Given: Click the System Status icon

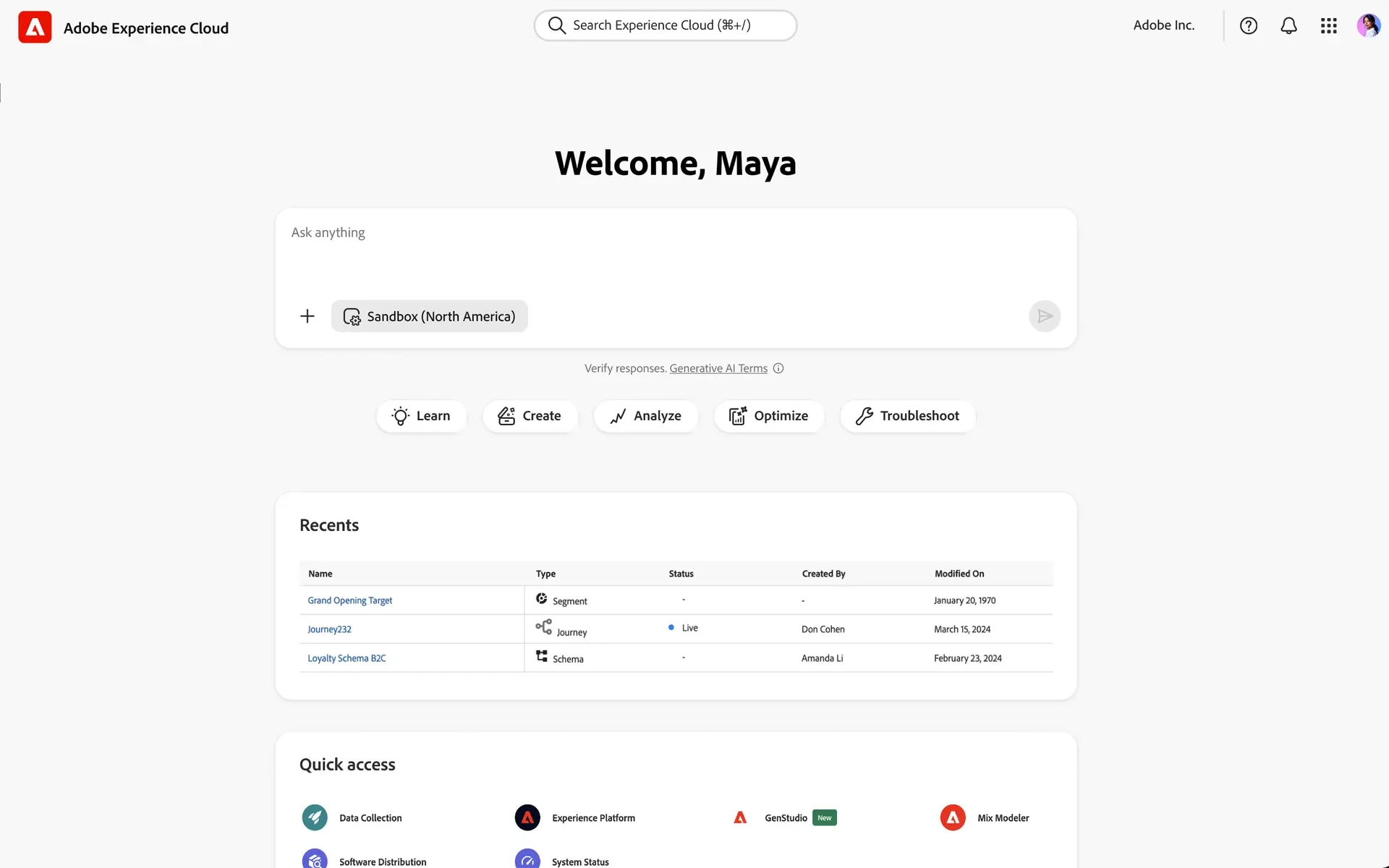Looking at the screenshot, I should (x=527, y=859).
